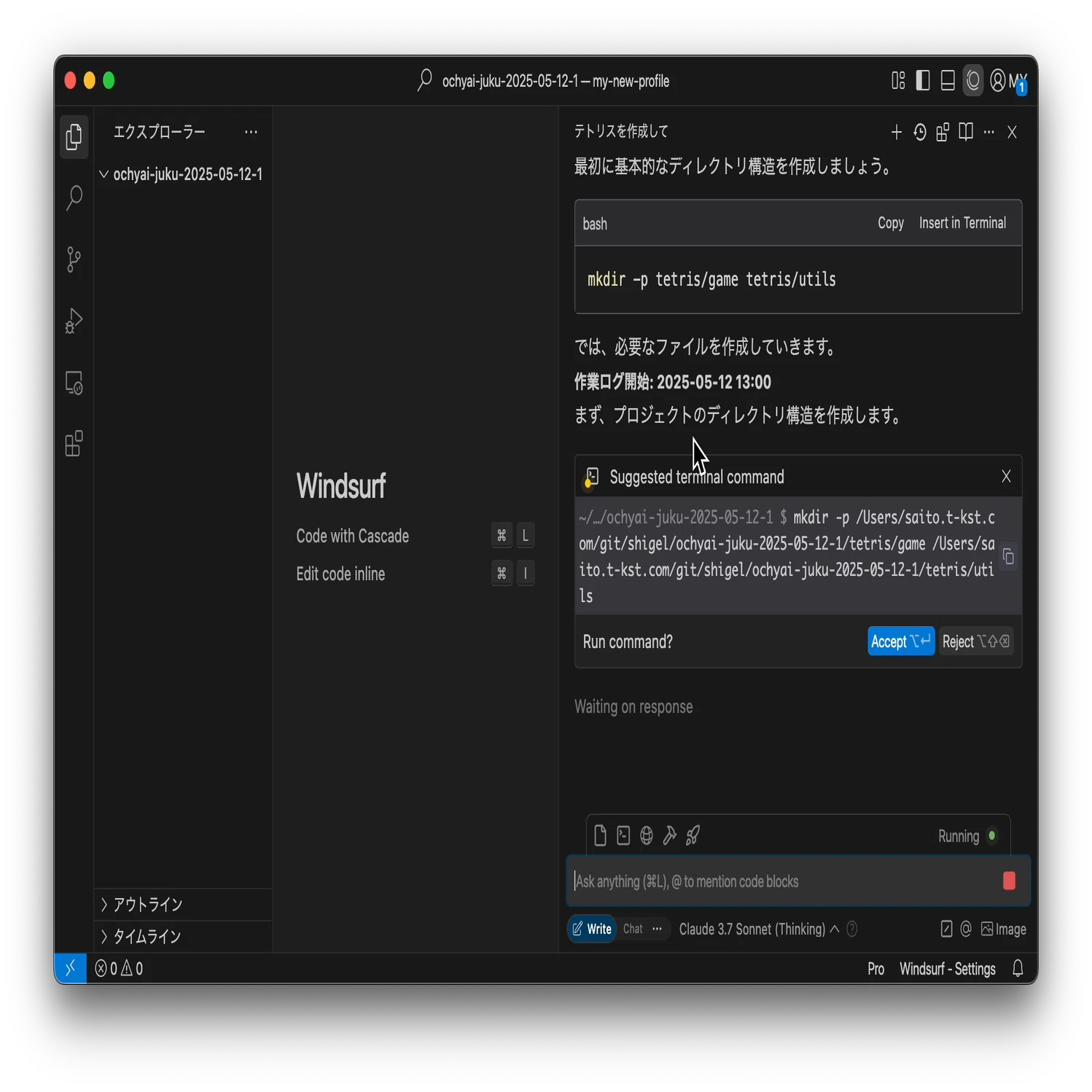The height and width of the screenshot is (1092, 1092).
Task: Click the open book icon in Cascade header
Action: point(966,132)
